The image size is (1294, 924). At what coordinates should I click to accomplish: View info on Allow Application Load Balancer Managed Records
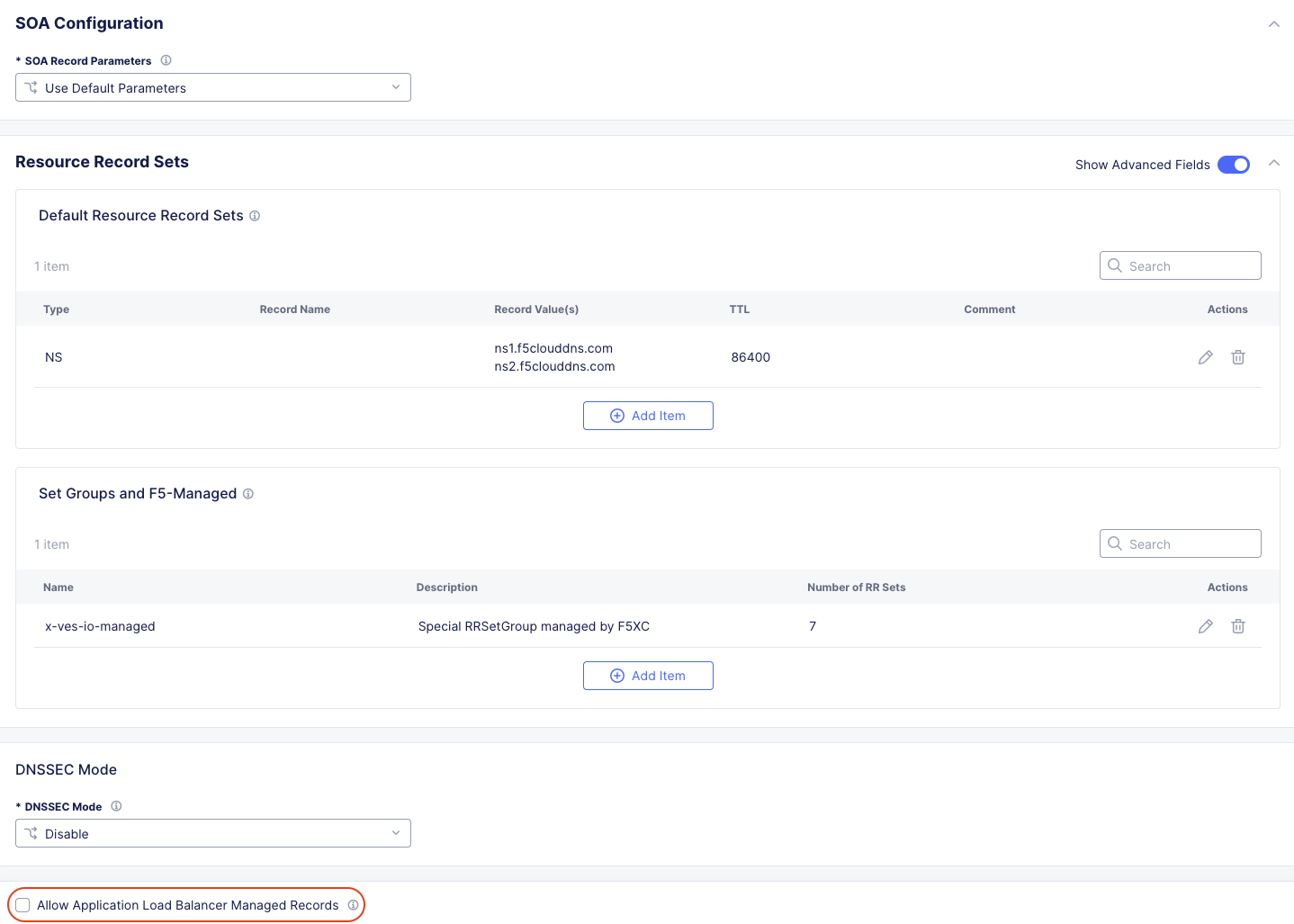[x=351, y=905]
